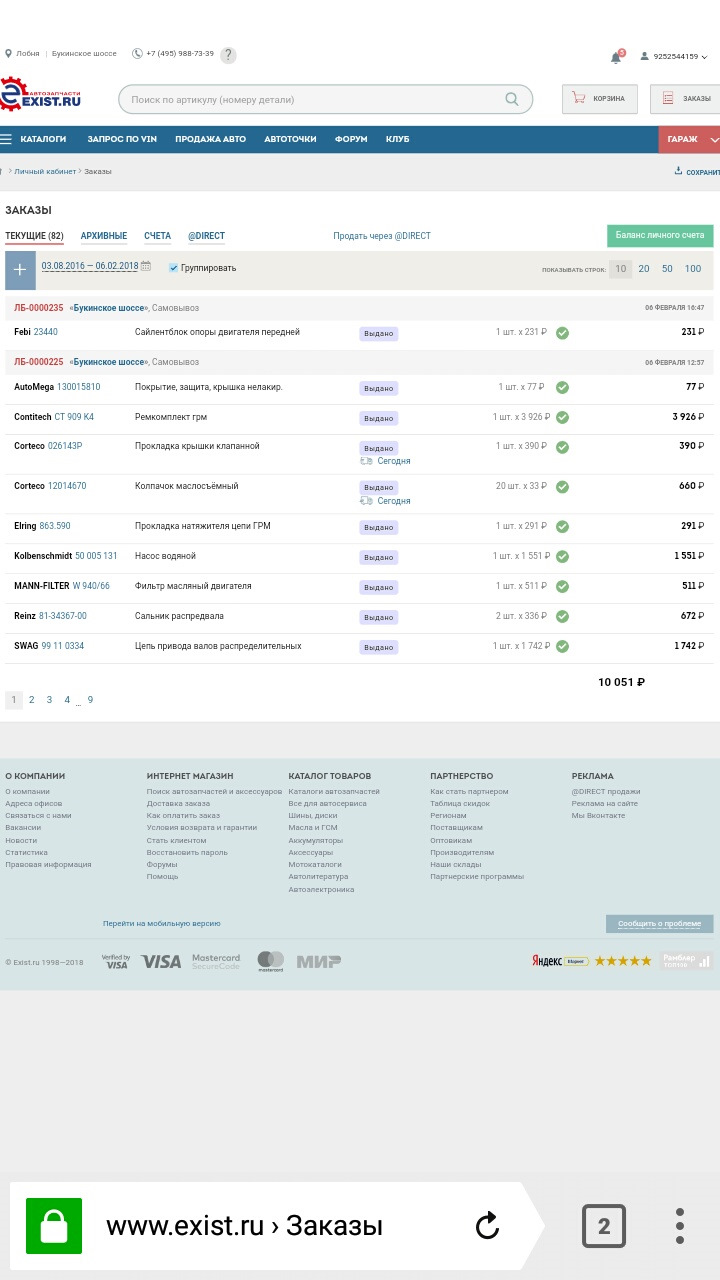Click the location pin icon near Лобня
The height and width of the screenshot is (1280, 720).
[x=8, y=54]
